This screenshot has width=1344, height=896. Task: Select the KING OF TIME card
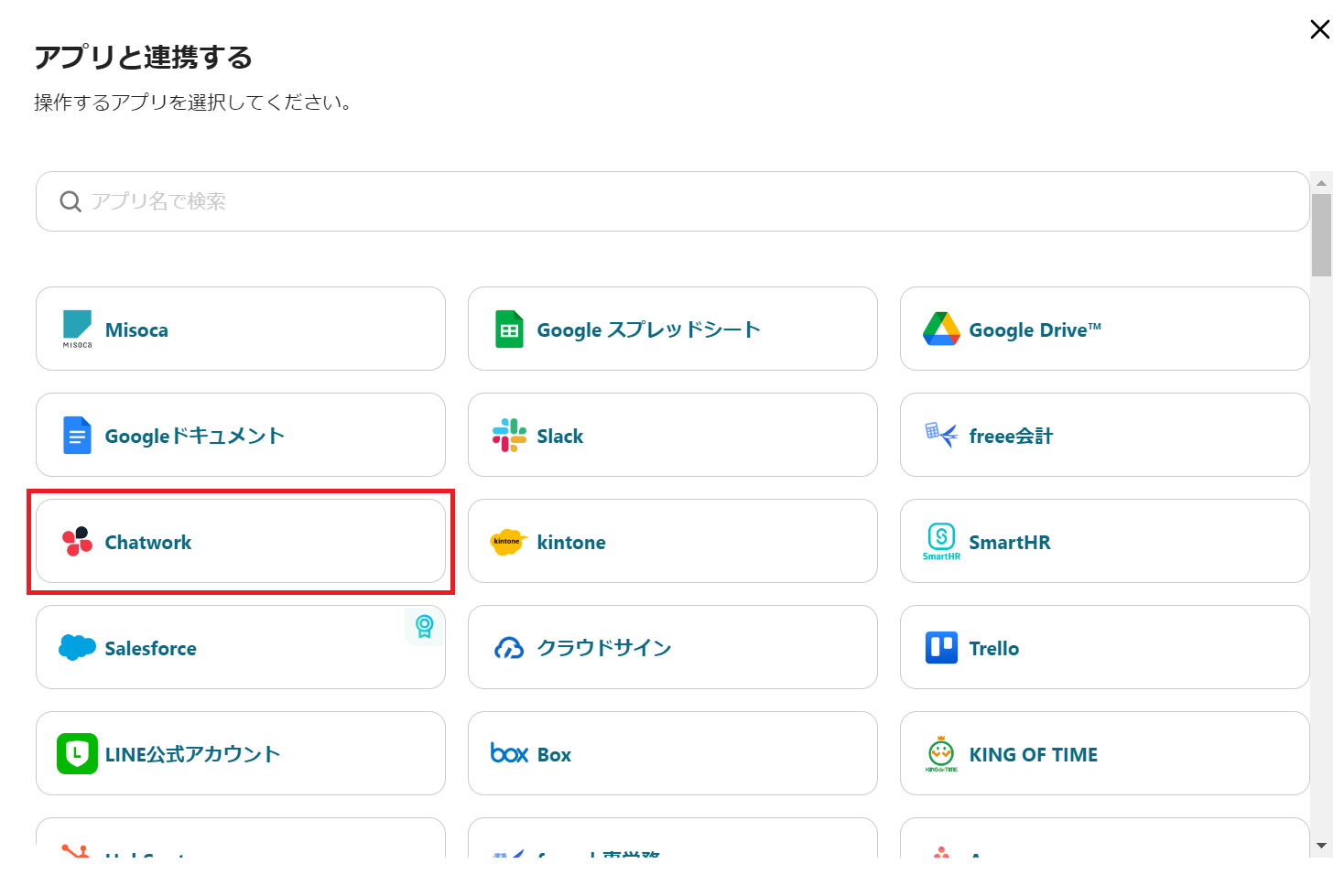pyautogui.click(x=1104, y=754)
